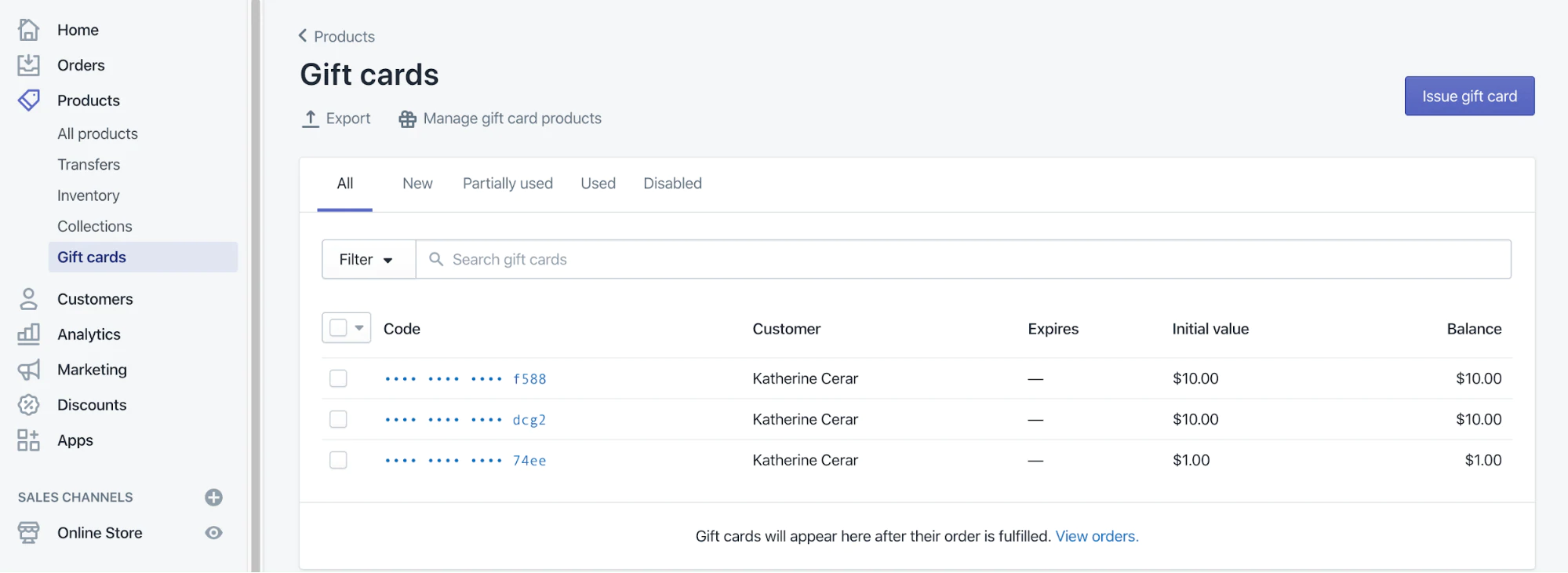Click the Apps grid icon
The height and width of the screenshot is (573, 1568).
28,440
